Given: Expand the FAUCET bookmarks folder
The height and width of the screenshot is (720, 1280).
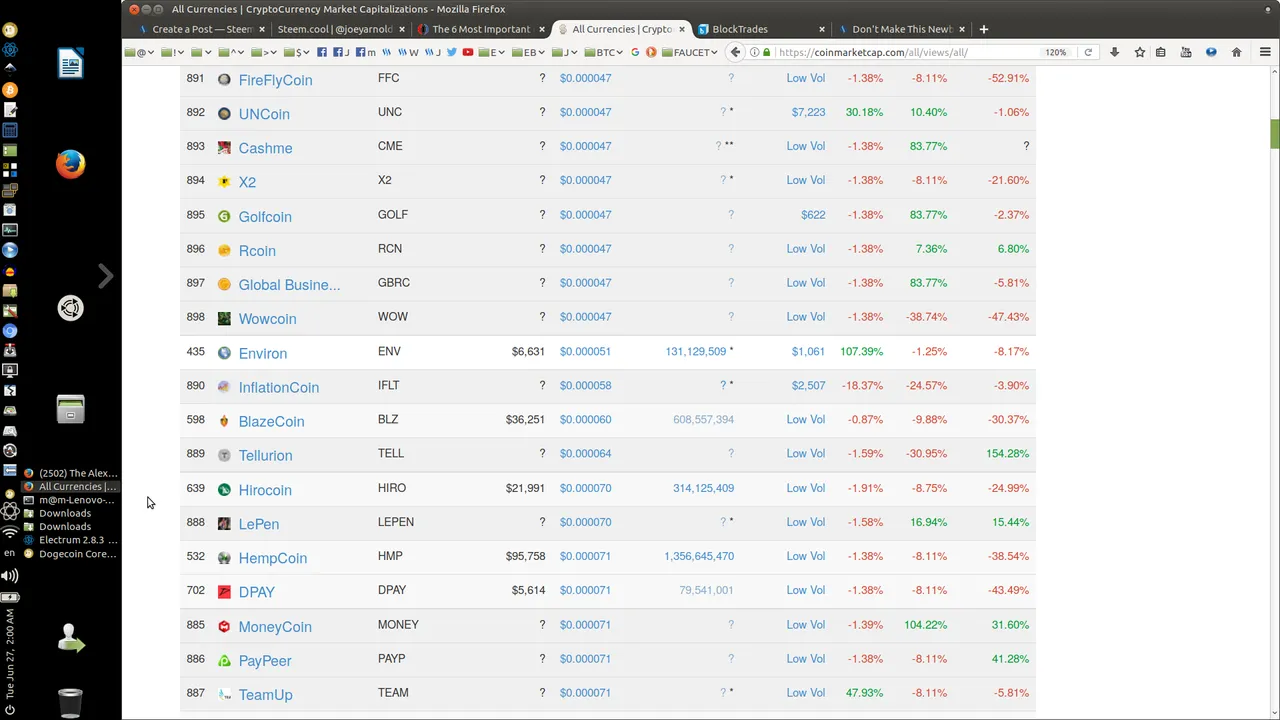Looking at the screenshot, I should point(690,52).
